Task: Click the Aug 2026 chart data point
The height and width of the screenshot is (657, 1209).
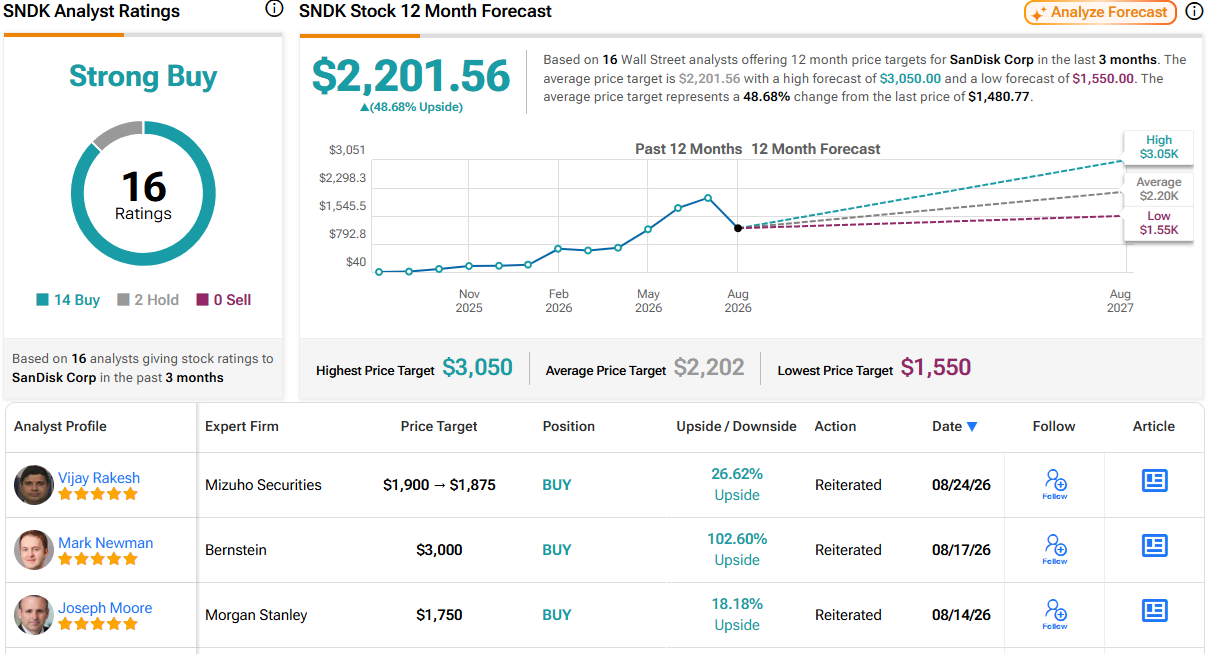Action: click(x=738, y=228)
